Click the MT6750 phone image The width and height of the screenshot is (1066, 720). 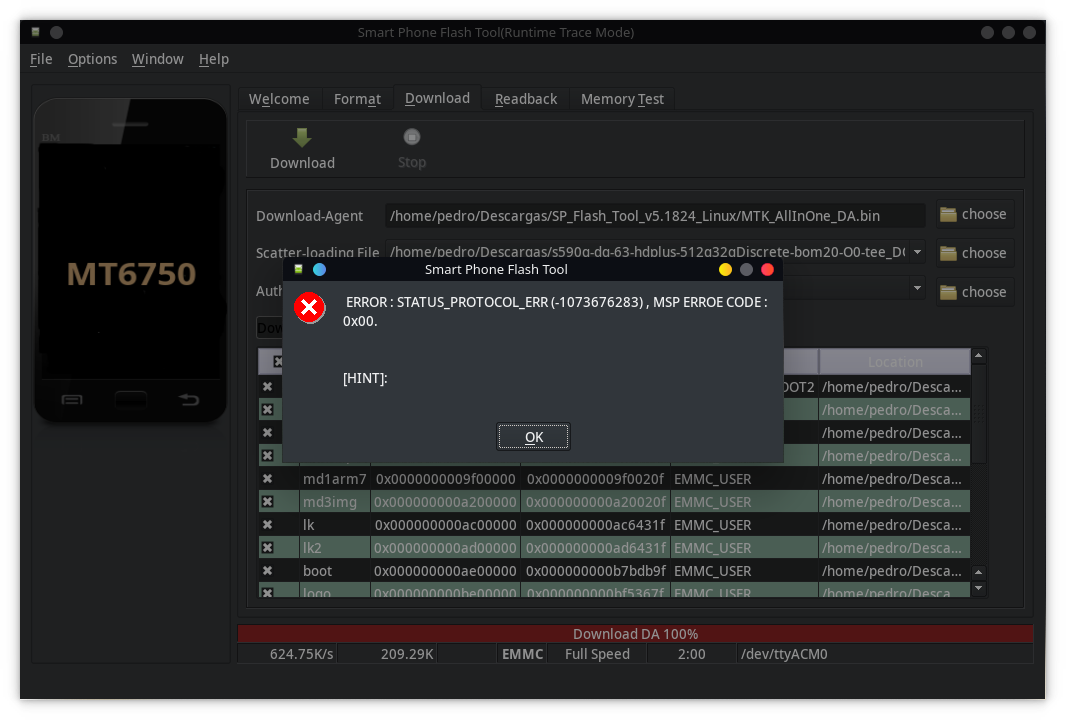click(131, 260)
